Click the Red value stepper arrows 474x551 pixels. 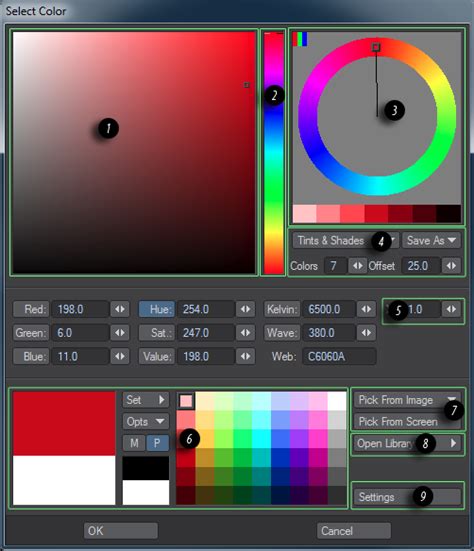point(120,309)
